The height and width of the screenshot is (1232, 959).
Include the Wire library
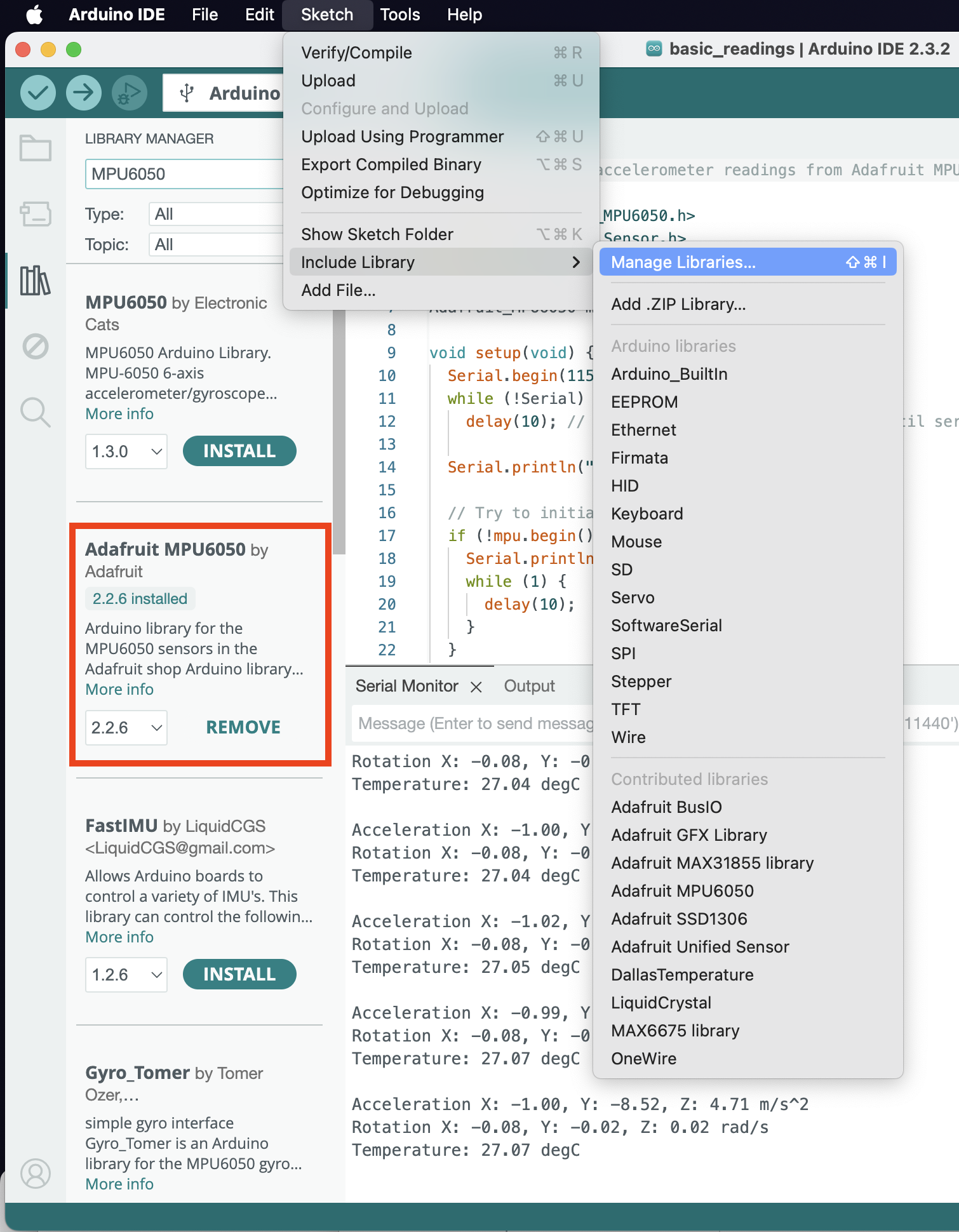pos(748,737)
